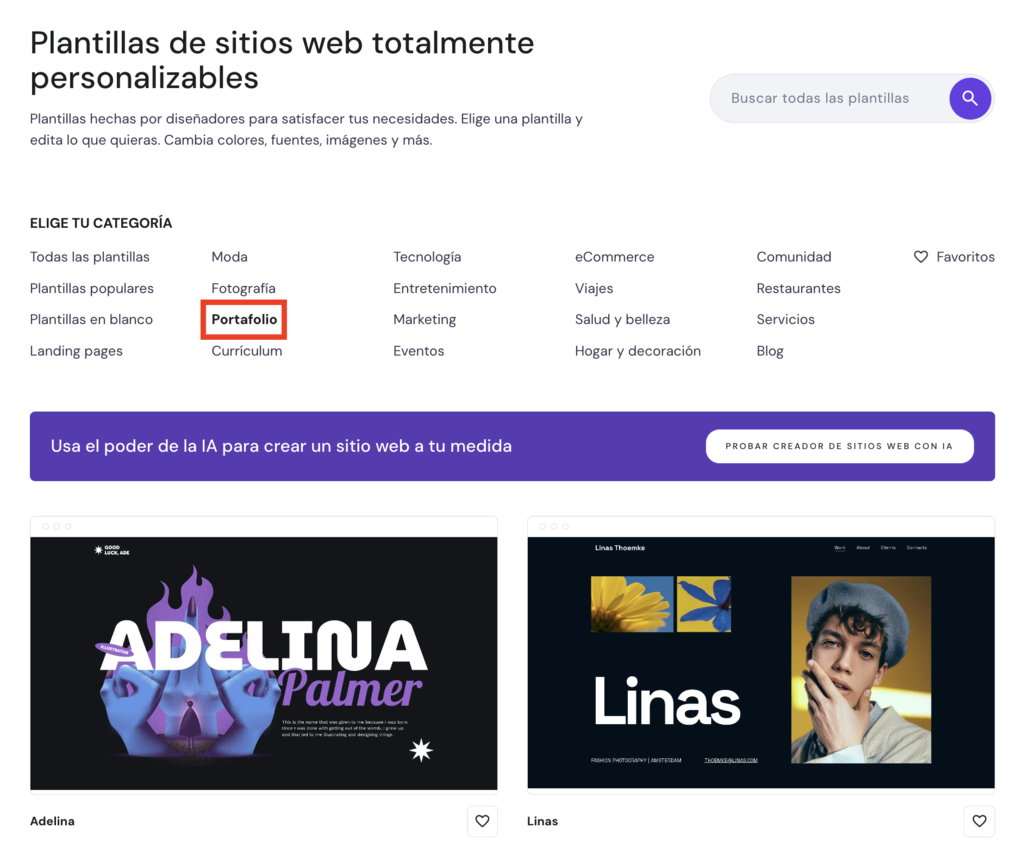Open Plantillas en blanco

click(x=91, y=319)
